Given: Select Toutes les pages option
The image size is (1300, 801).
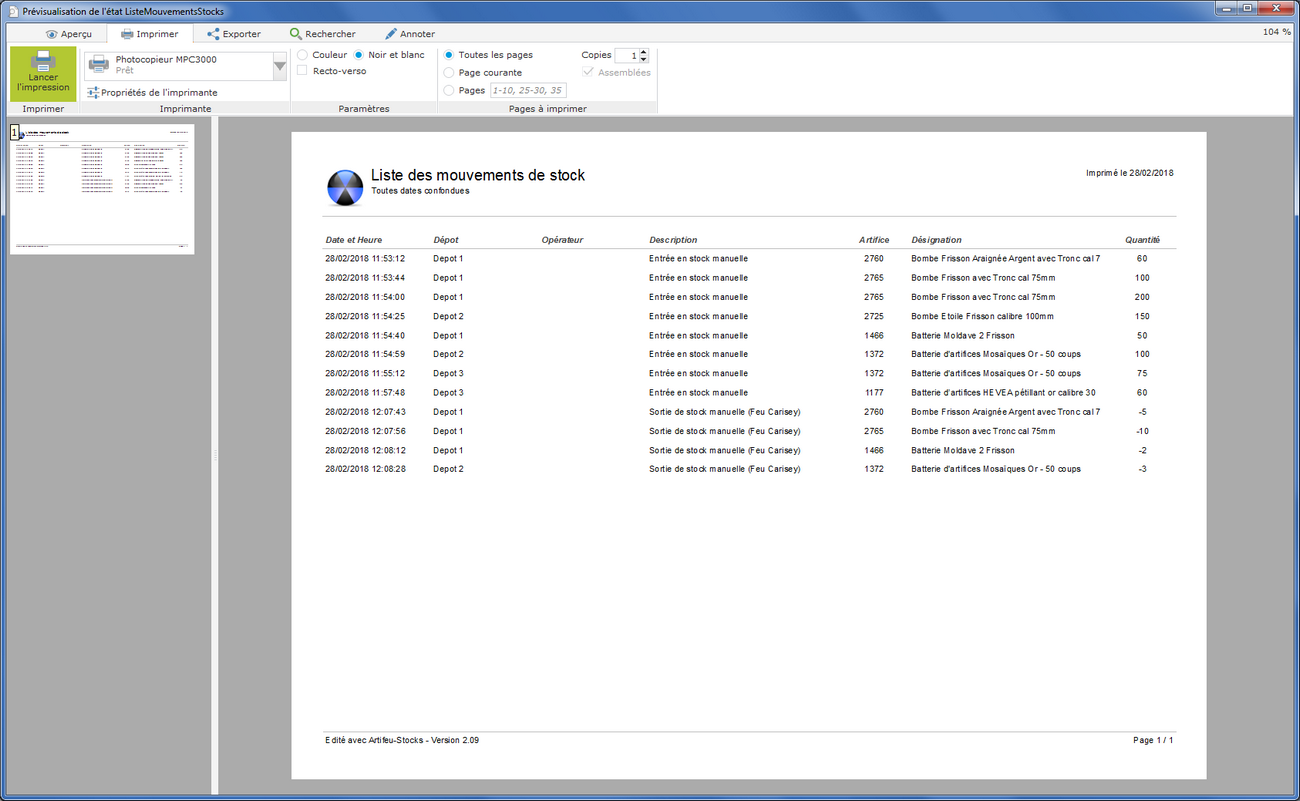Looking at the screenshot, I should click(449, 55).
